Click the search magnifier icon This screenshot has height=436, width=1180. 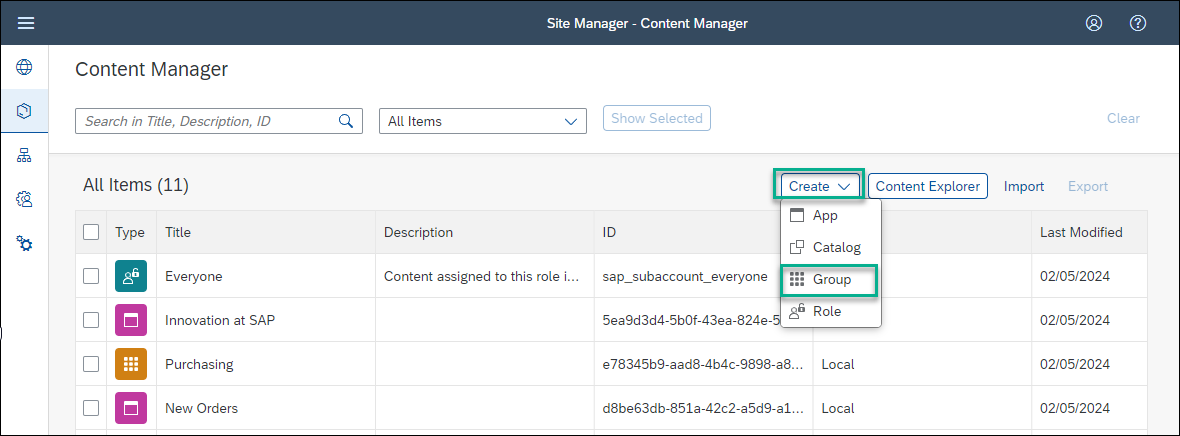click(345, 120)
